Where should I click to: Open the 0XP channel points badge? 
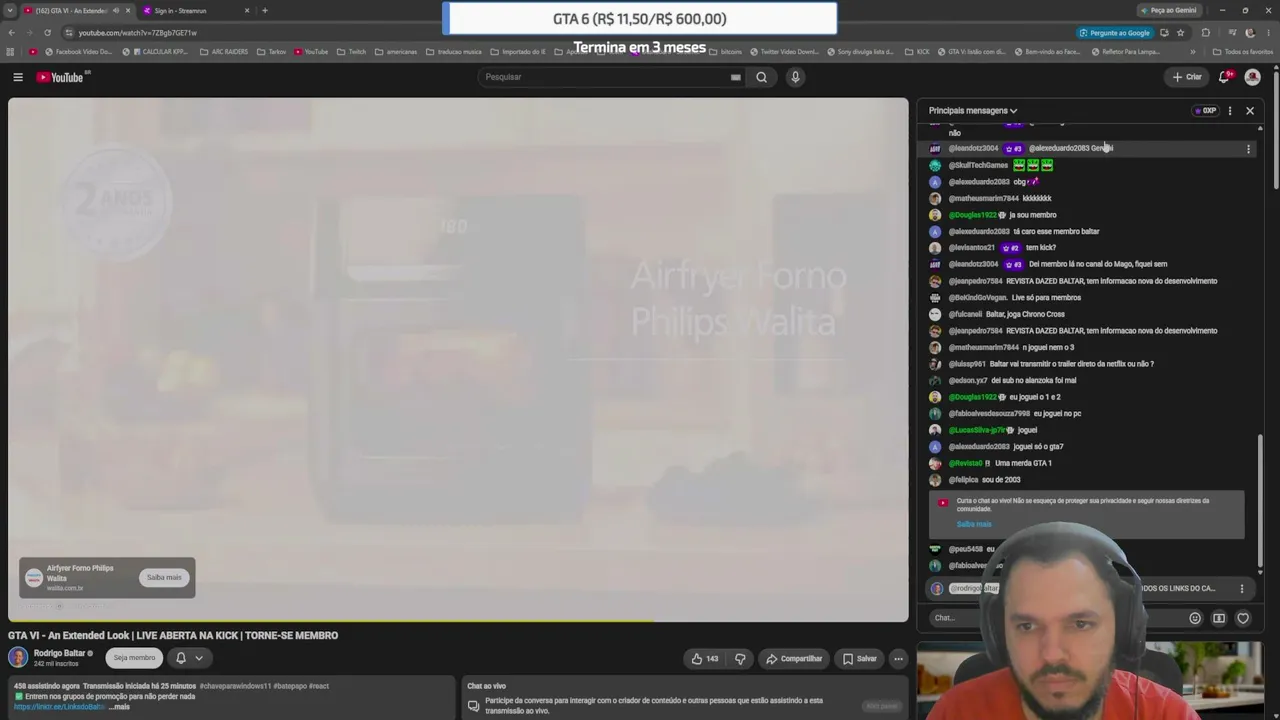(1206, 111)
